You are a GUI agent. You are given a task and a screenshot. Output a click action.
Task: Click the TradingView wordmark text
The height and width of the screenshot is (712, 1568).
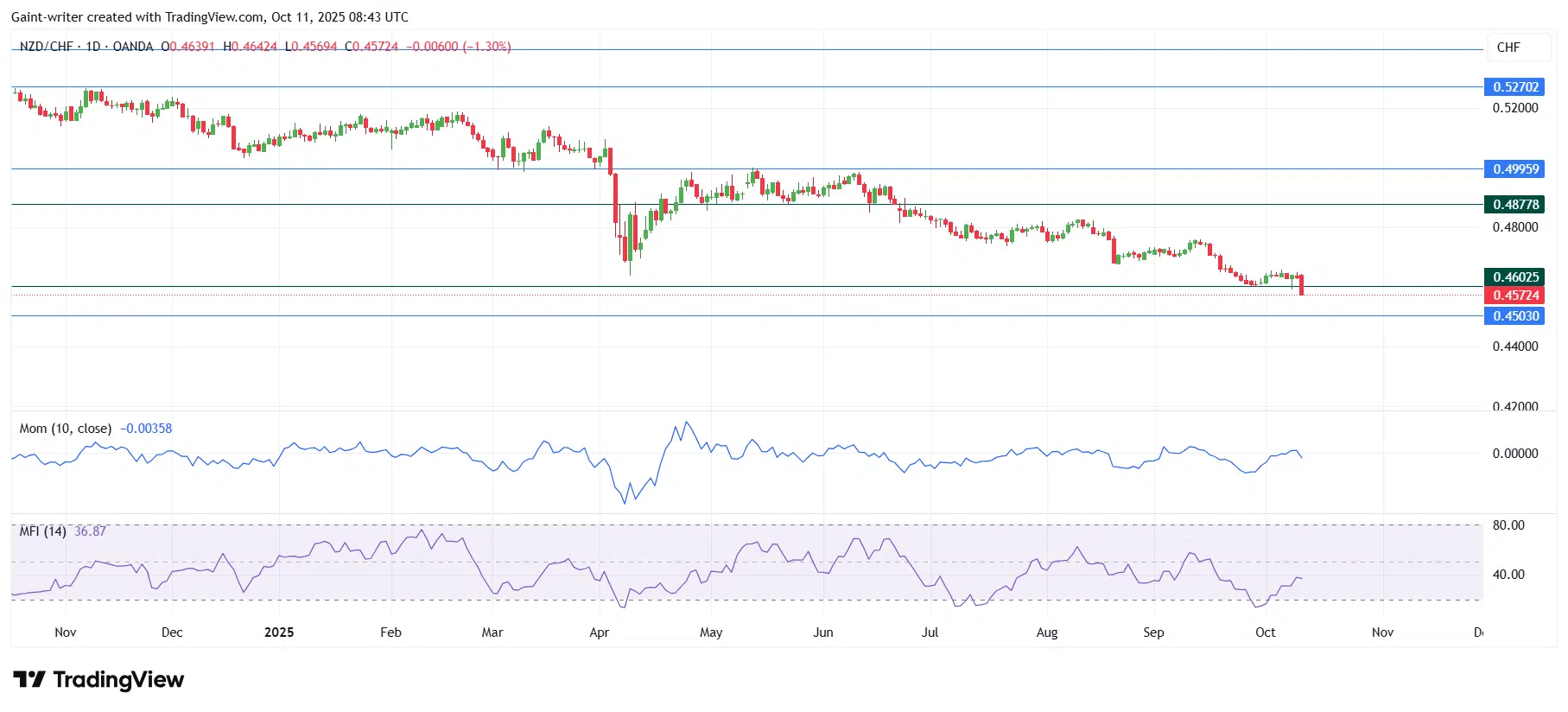pos(118,680)
